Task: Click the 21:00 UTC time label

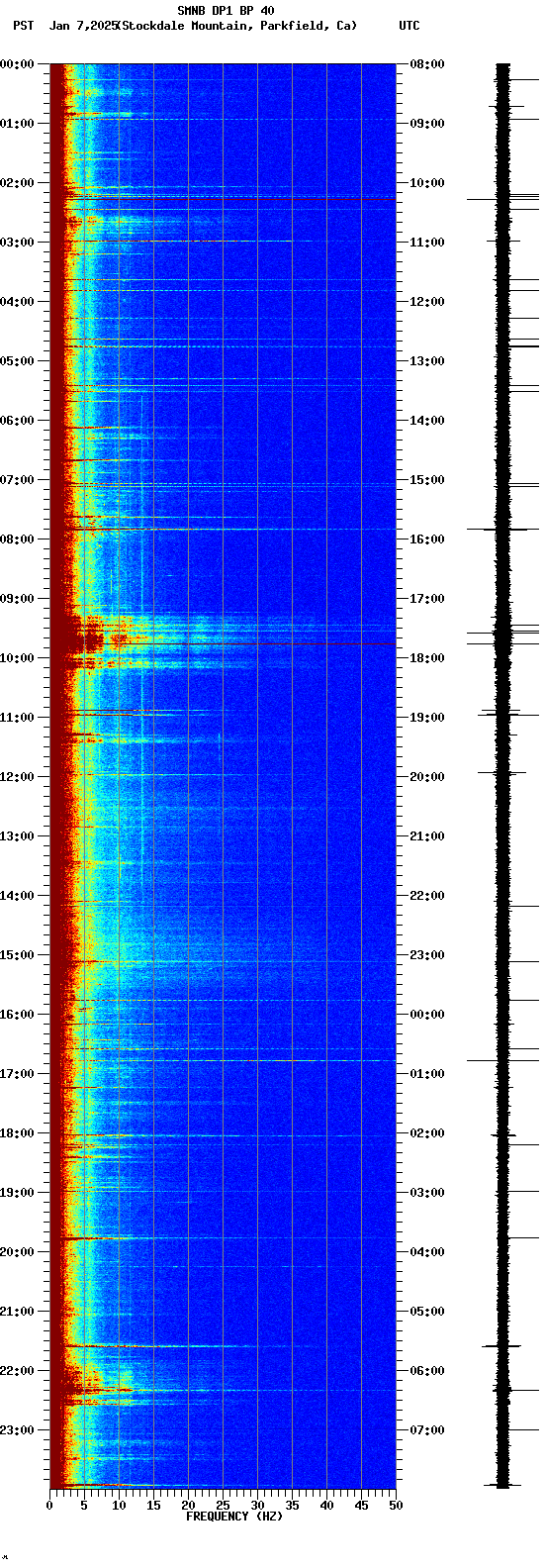Action: [427, 836]
